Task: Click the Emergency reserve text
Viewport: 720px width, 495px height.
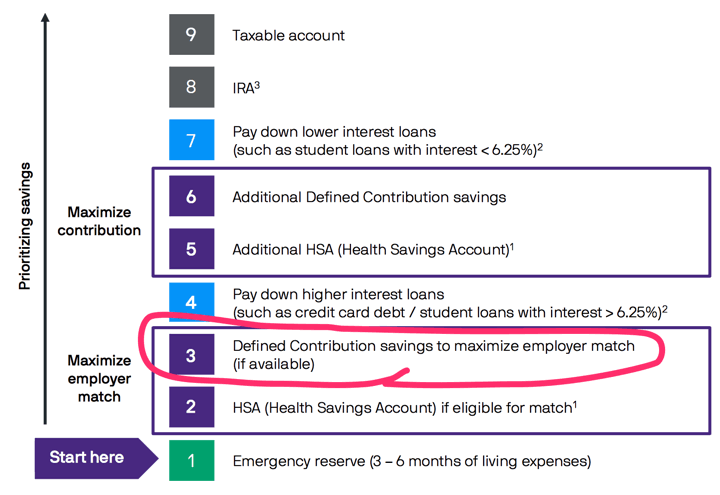Action: pyautogui.click(x=411, y=462)
